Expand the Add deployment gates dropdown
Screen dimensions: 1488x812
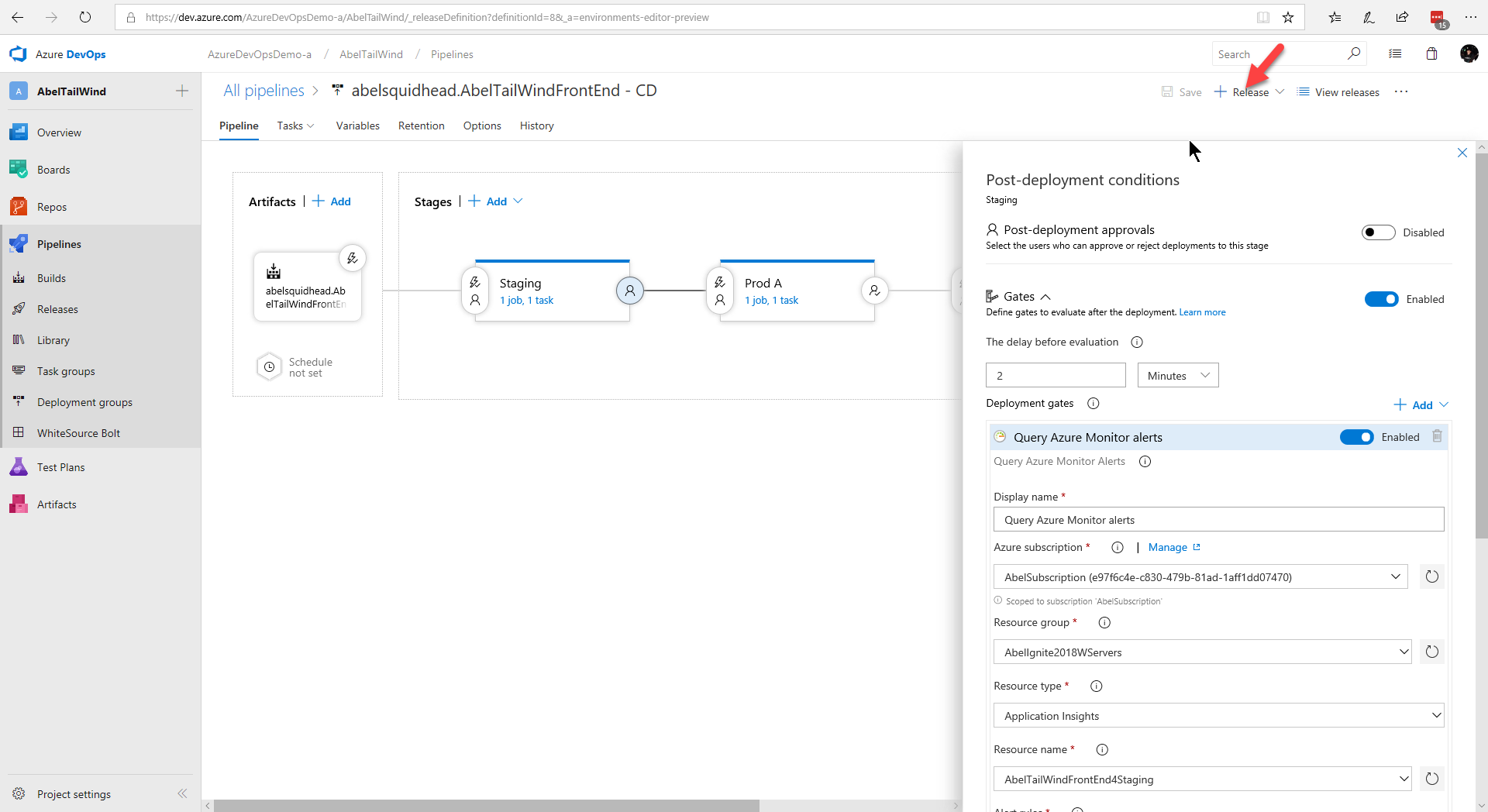pos(1444,404)
